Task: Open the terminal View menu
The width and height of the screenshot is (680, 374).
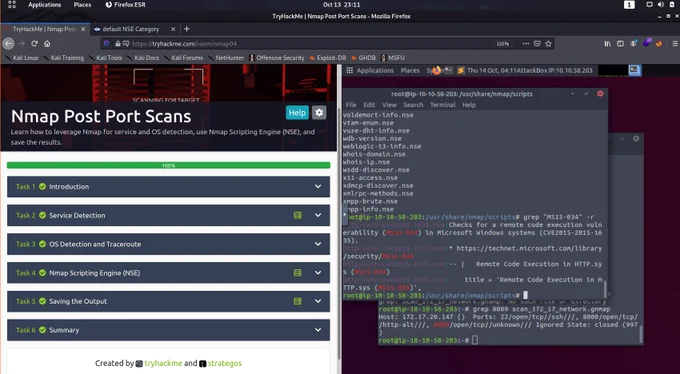Action: point(389,105)
